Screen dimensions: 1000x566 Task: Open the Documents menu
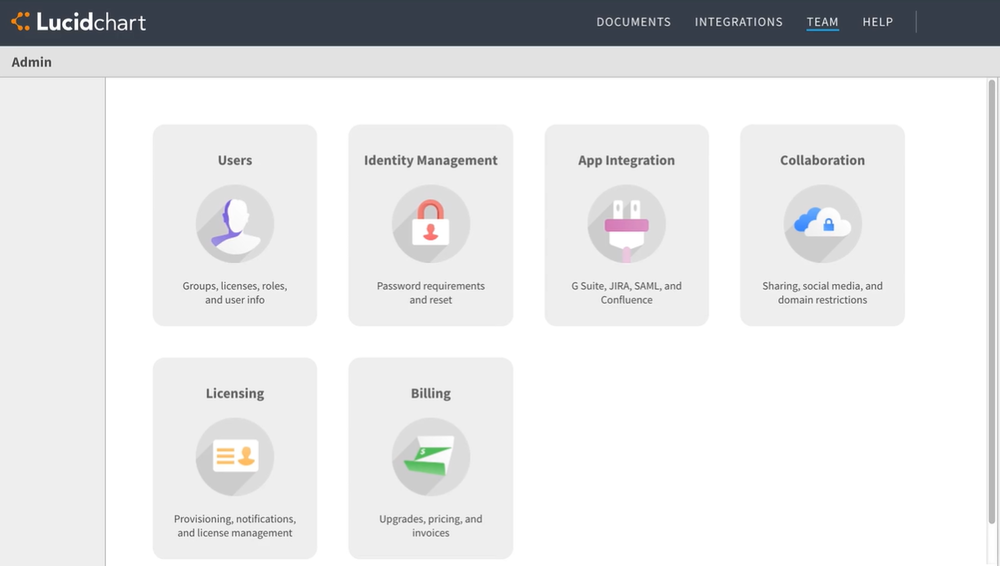(x=633, y=22)
